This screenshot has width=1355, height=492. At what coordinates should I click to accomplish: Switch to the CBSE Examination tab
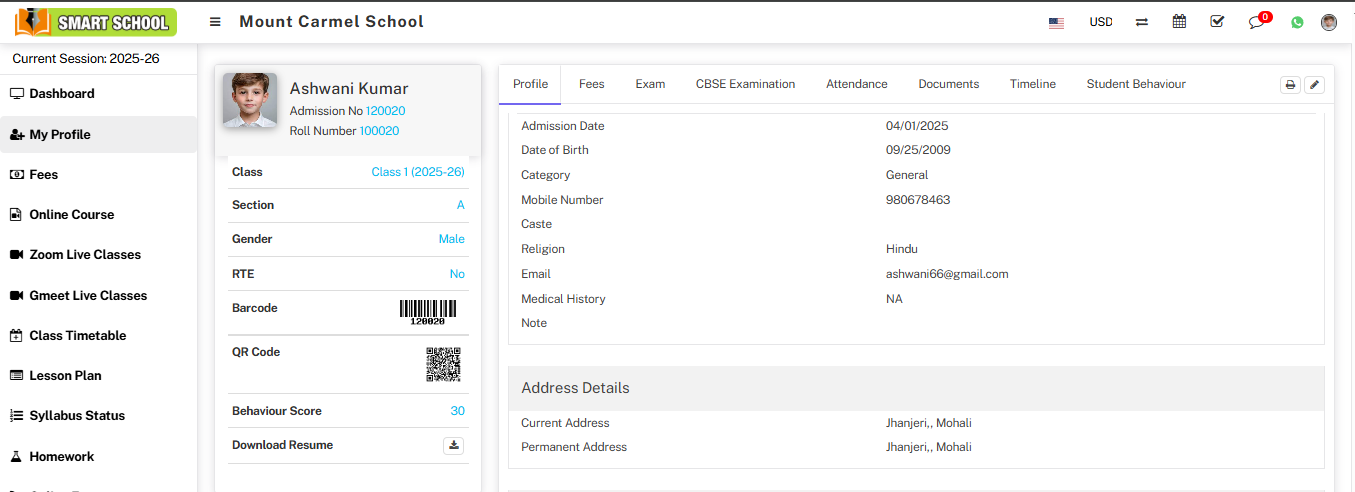(x=745, y=84)
